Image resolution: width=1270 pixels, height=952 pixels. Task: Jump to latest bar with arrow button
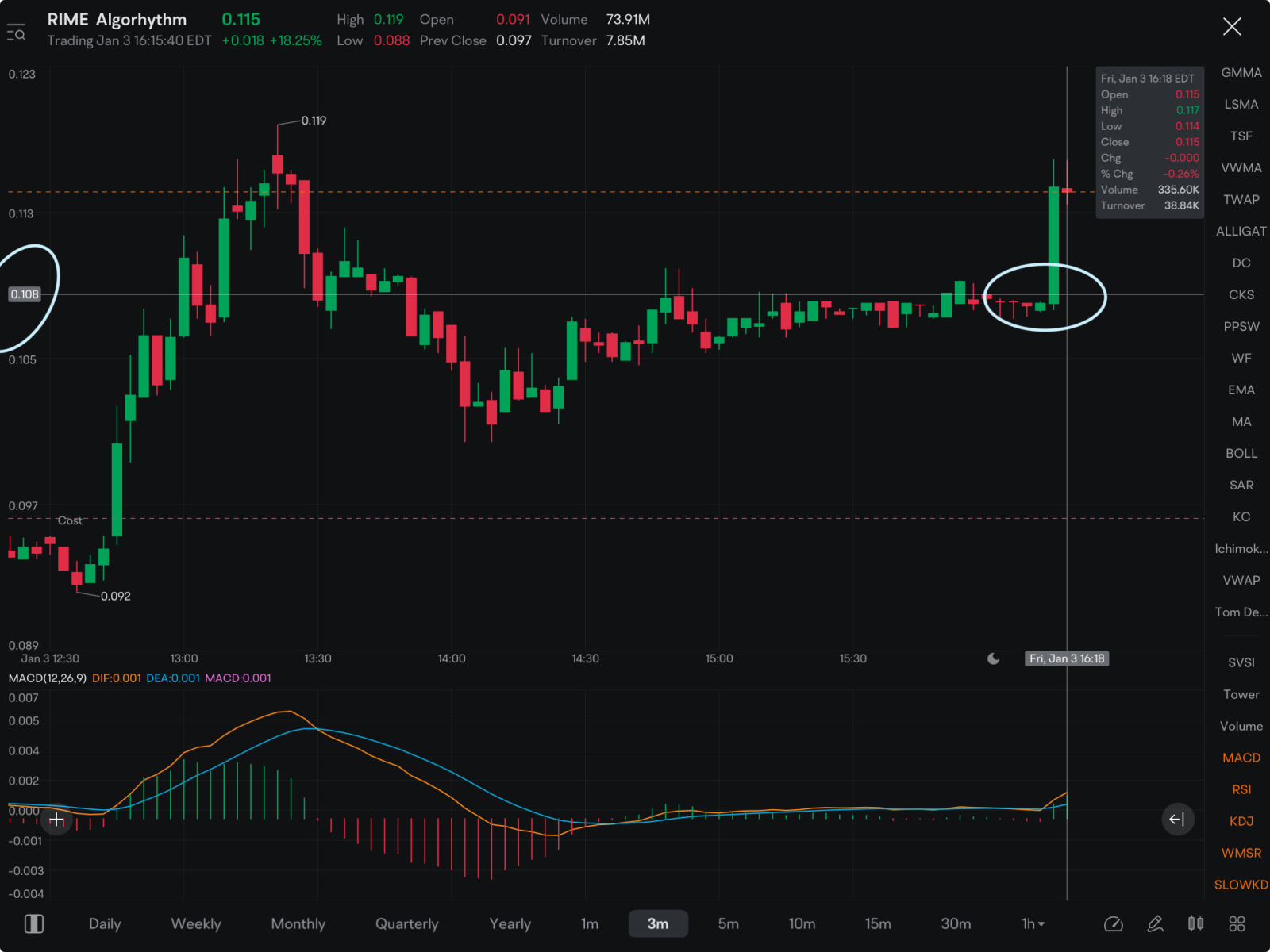click(x=1178, y=819)
